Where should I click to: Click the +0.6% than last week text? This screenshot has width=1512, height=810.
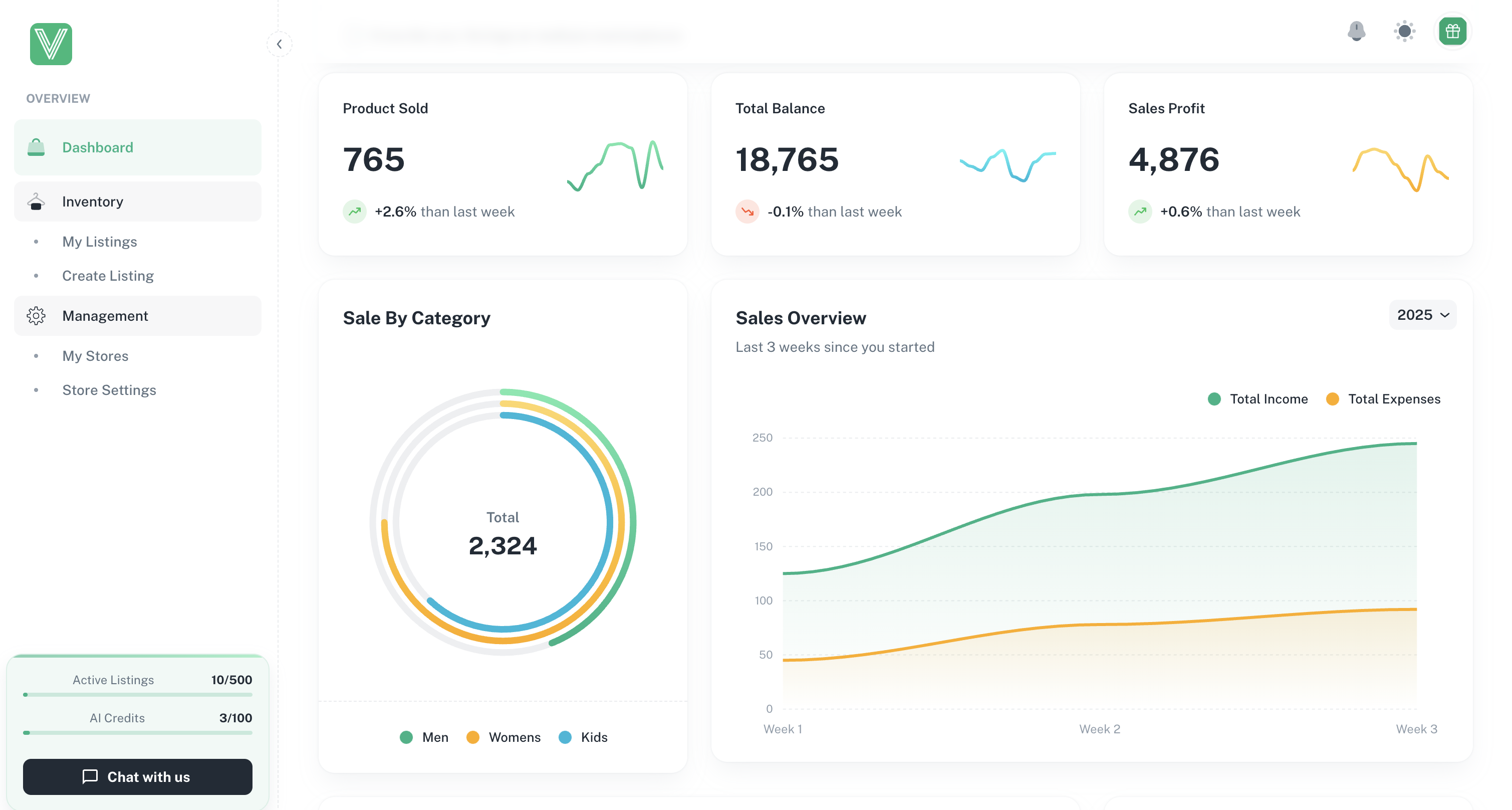(1230, 212)
